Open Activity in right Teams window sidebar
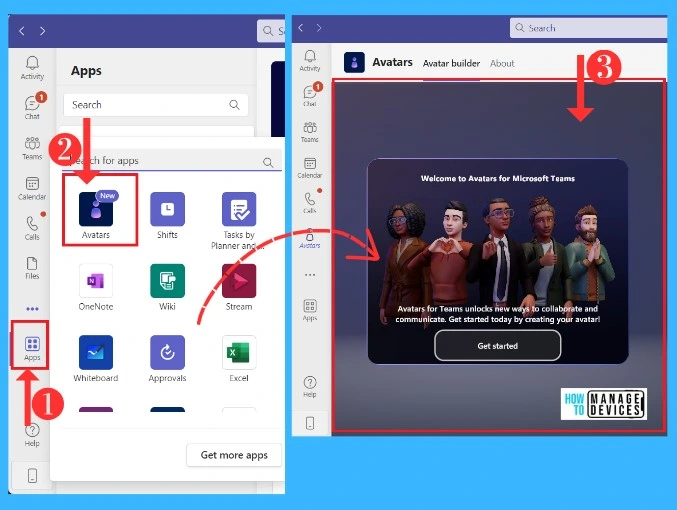Viewport: 677px width, 510px height. pyautogui.click(x=310, y=60)
